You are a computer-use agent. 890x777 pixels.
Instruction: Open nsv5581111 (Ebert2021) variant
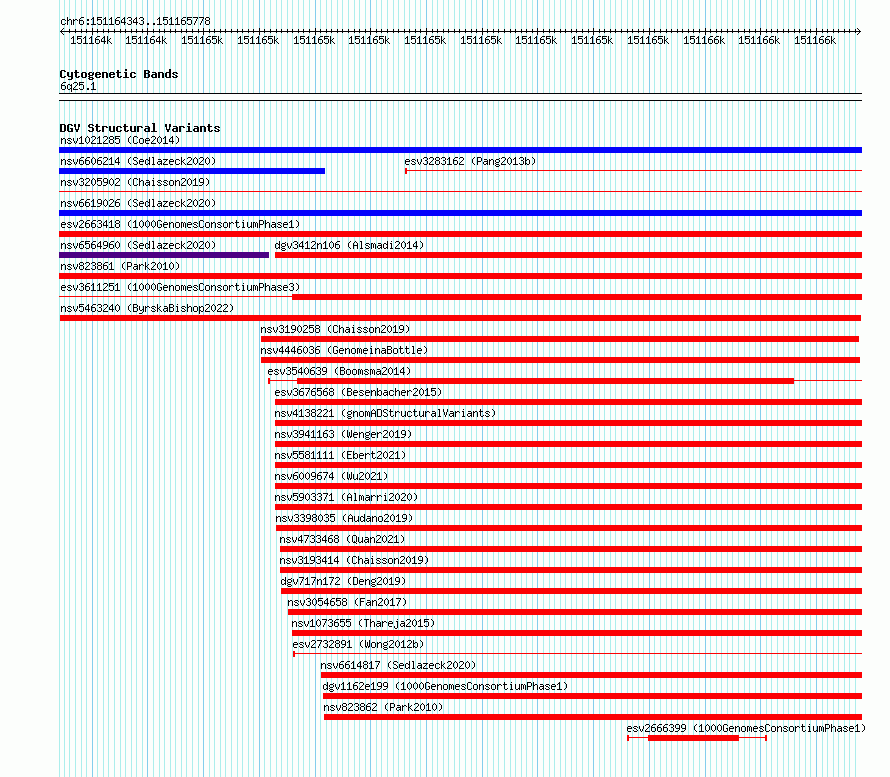tap(340, 455)
